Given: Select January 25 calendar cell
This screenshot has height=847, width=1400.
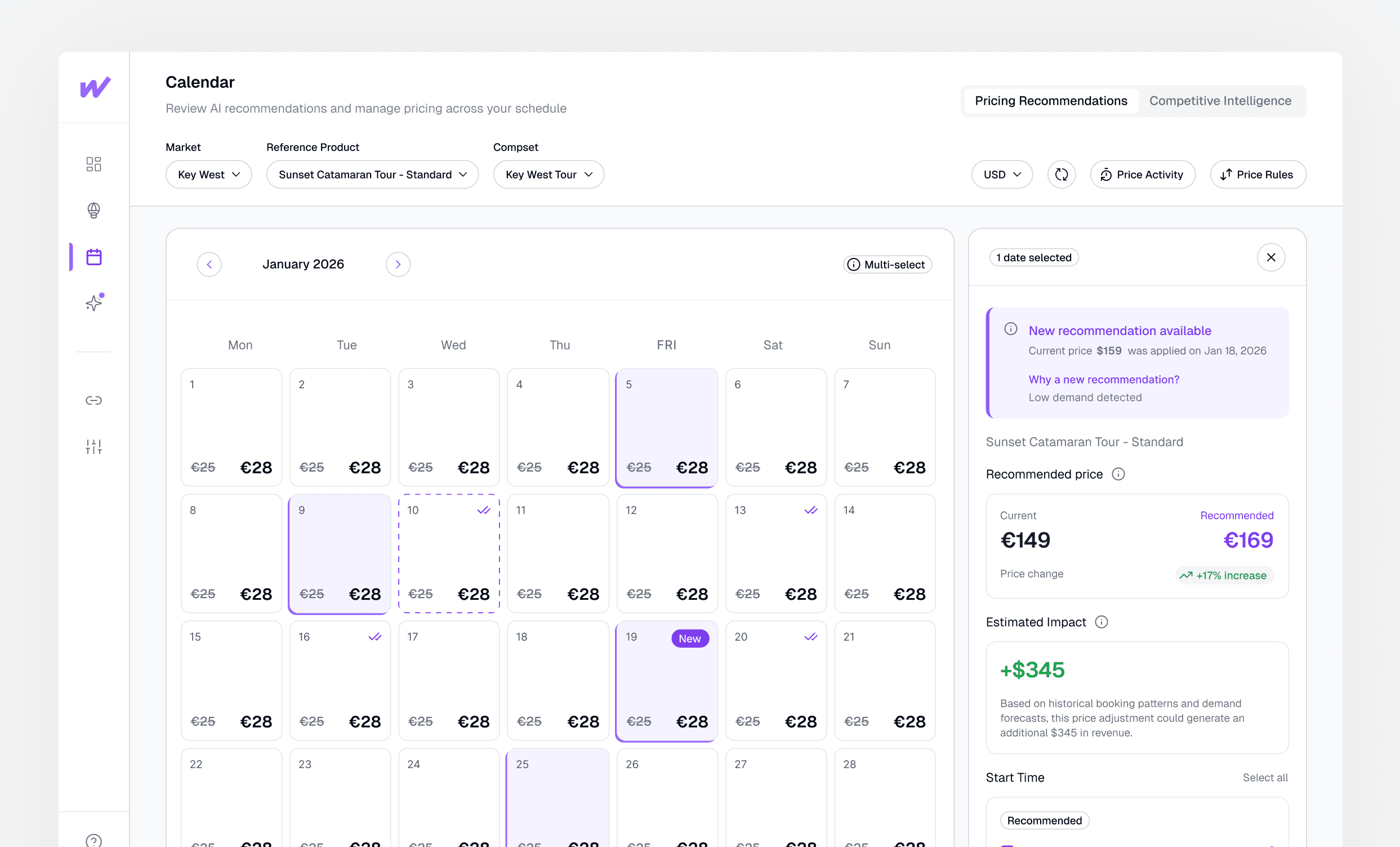Looking at the screenshot, I should click(558, 797).
